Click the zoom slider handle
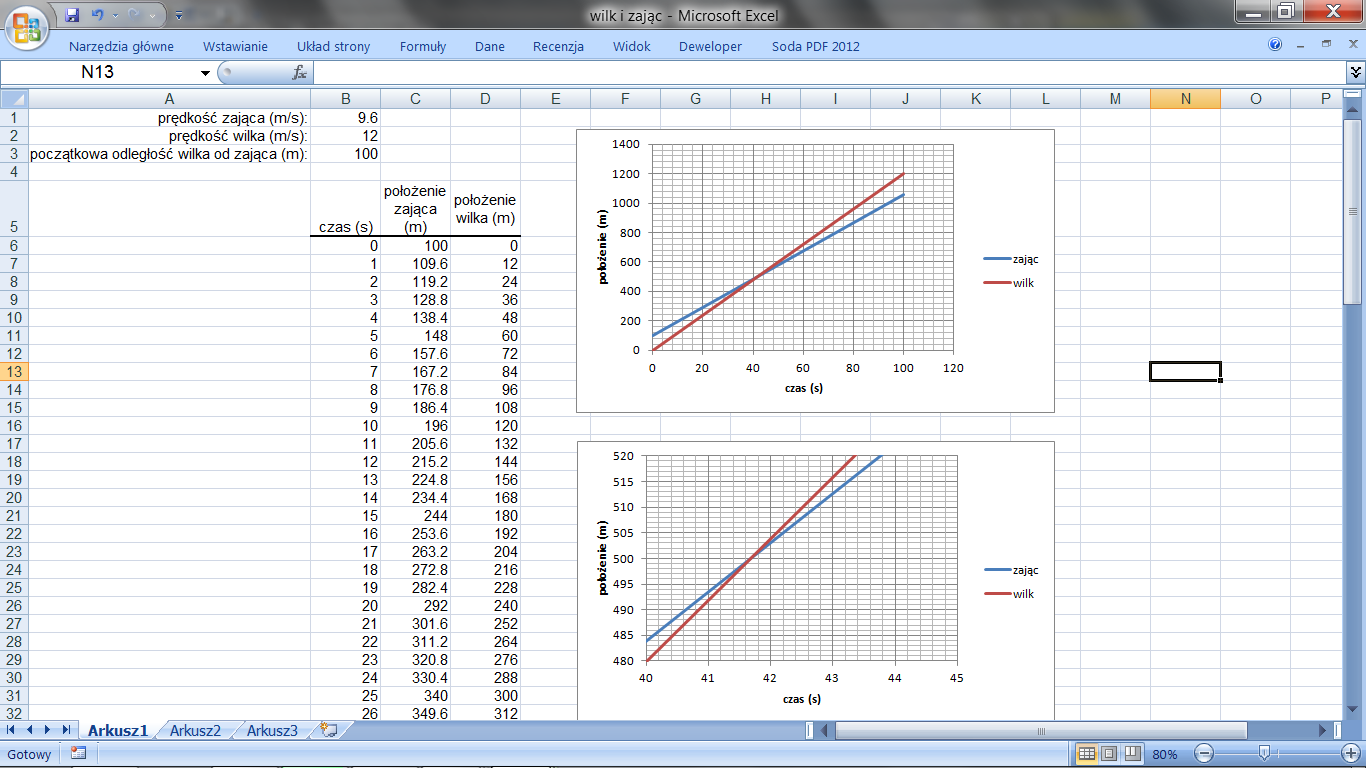 [x=1264, y=753]
